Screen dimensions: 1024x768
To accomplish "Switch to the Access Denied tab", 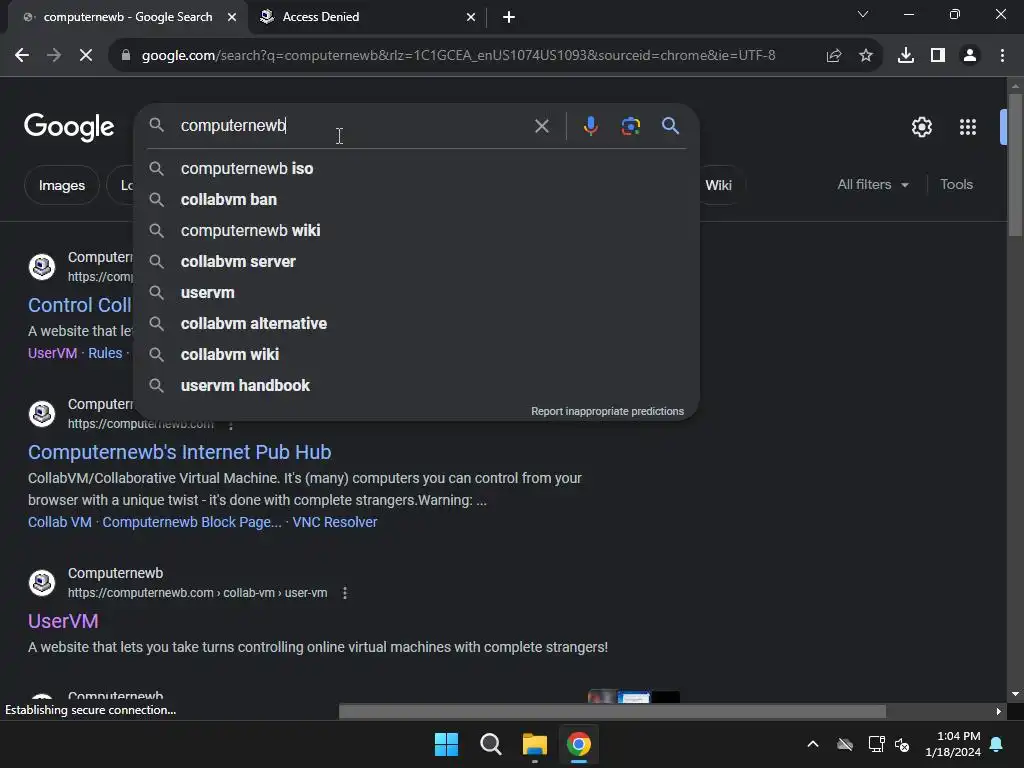I will coord(368,17).
